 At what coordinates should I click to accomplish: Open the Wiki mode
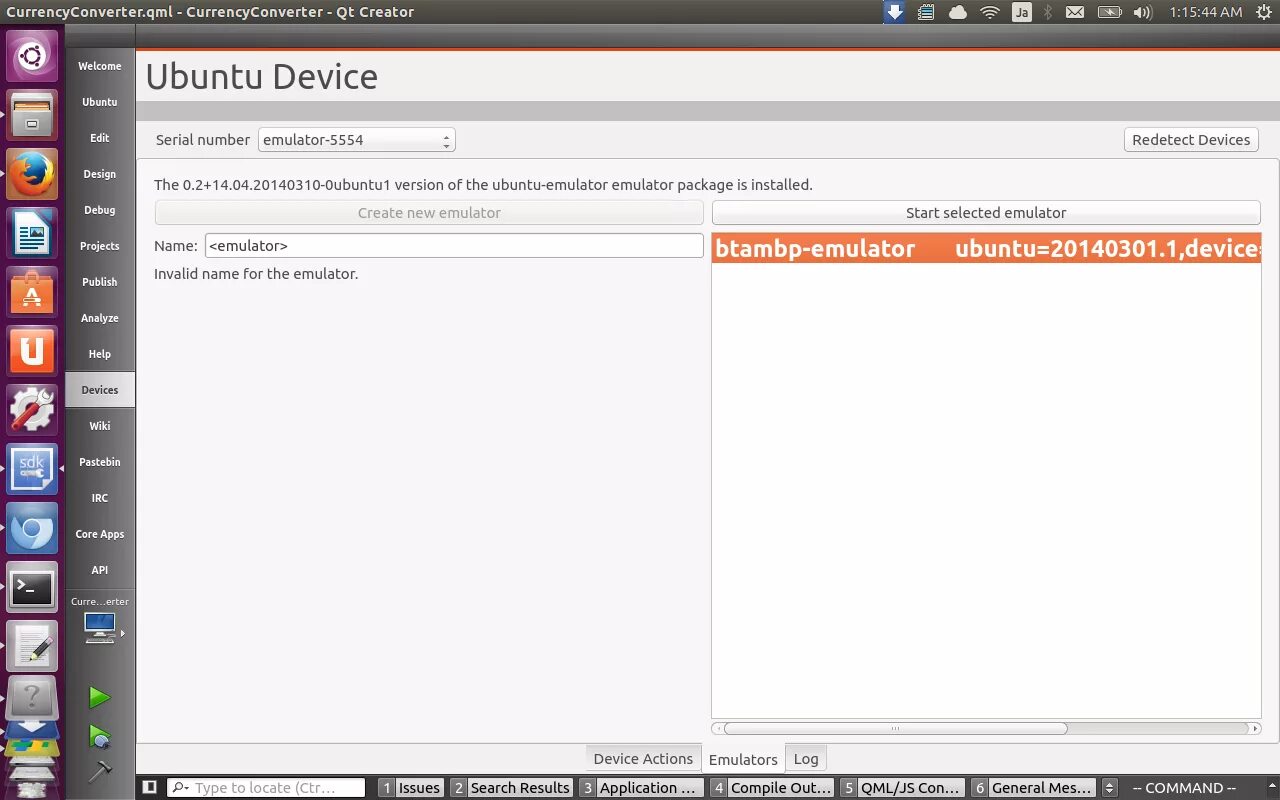click(100, 426)
